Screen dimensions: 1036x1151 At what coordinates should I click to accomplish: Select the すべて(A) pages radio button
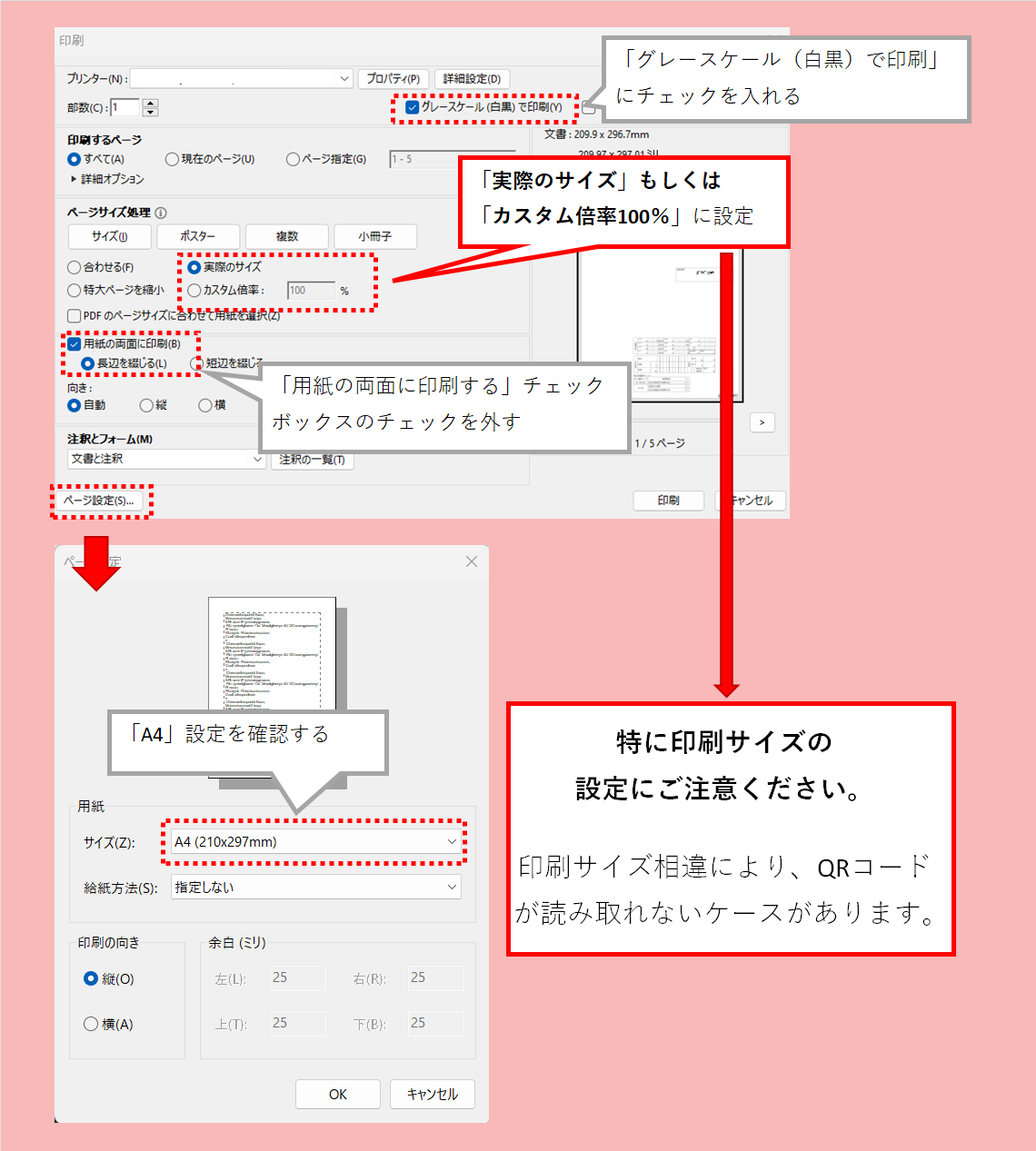[75, 159]
